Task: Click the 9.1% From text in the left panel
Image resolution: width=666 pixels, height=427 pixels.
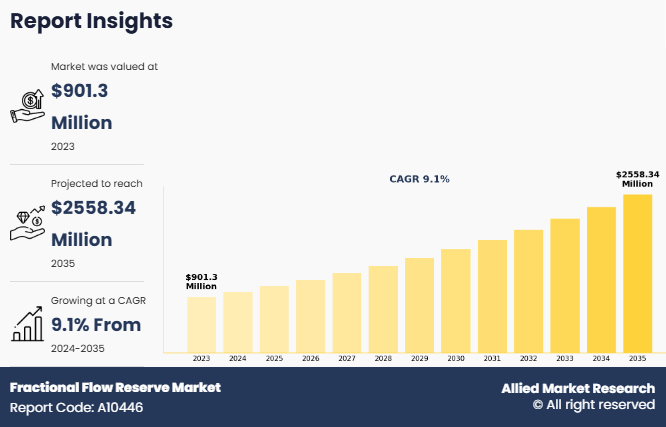Action: click(x=96, y=324)
